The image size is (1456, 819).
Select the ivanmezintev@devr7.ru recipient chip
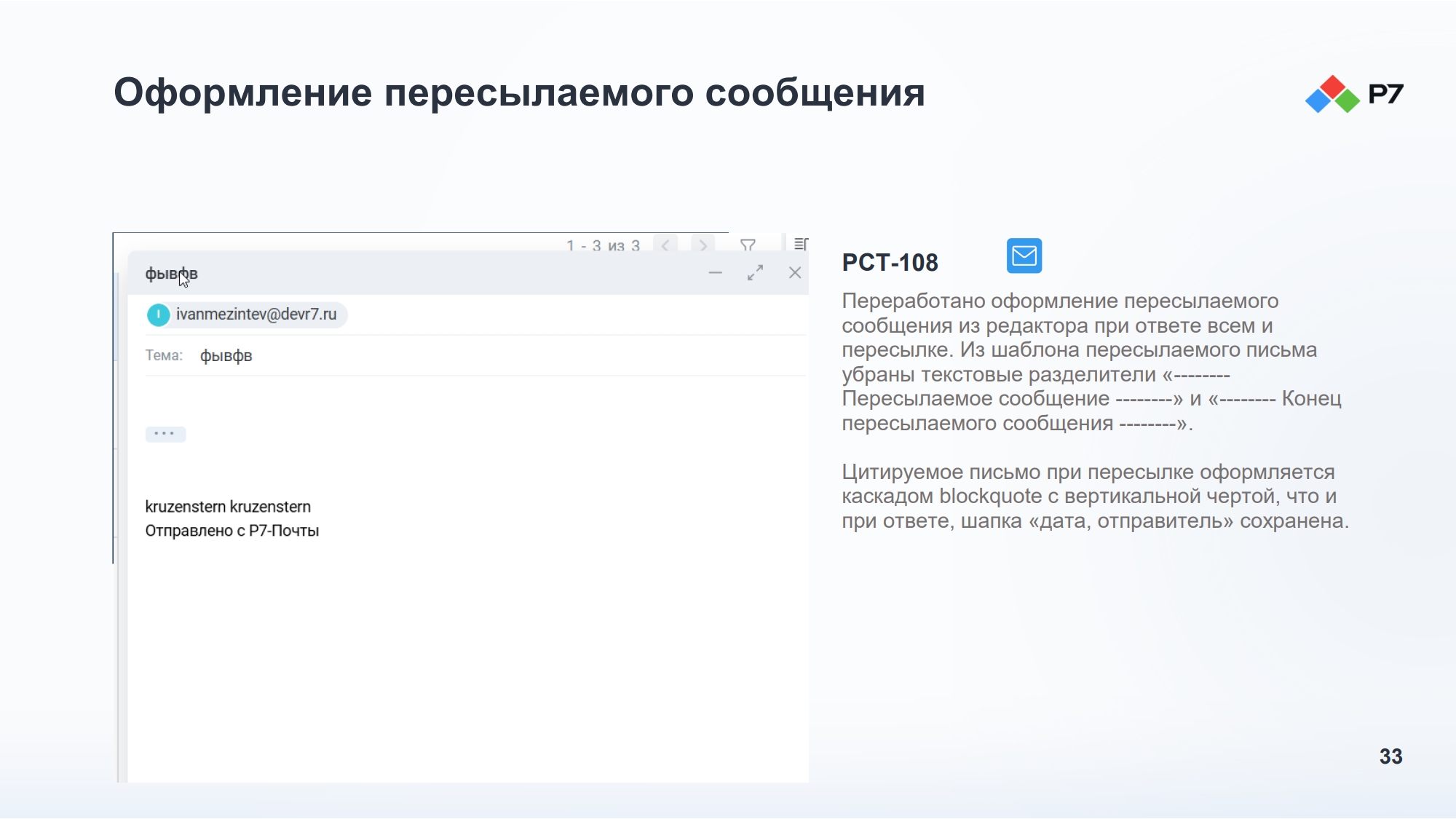[246, 314]
